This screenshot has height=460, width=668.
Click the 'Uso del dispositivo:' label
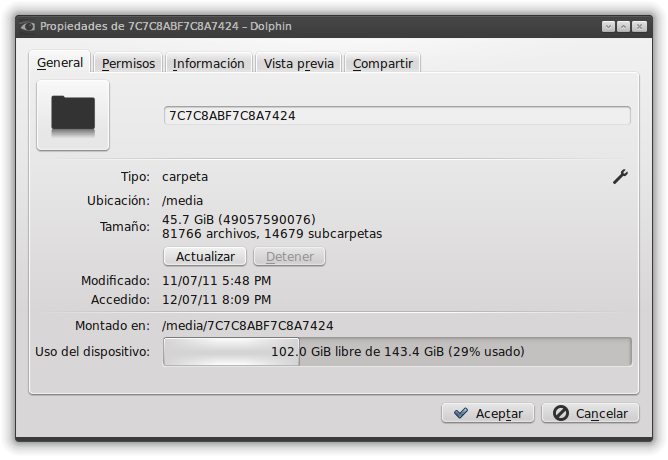tap(92, 351)
